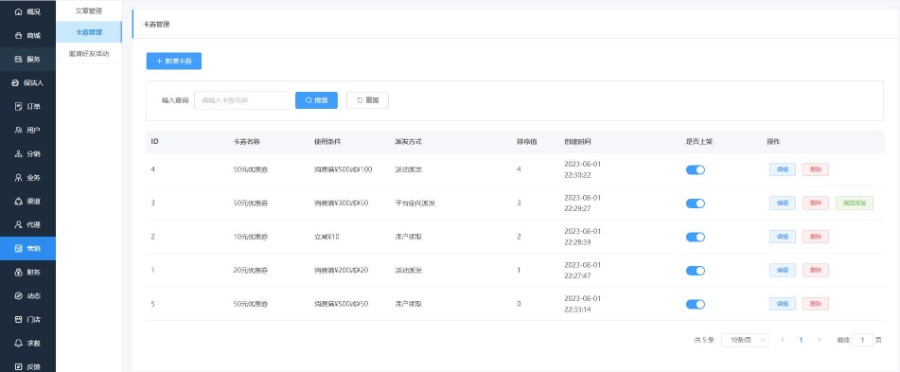Click the 是否上架 column header
900x372 pixels.
[x=699, y=142]
